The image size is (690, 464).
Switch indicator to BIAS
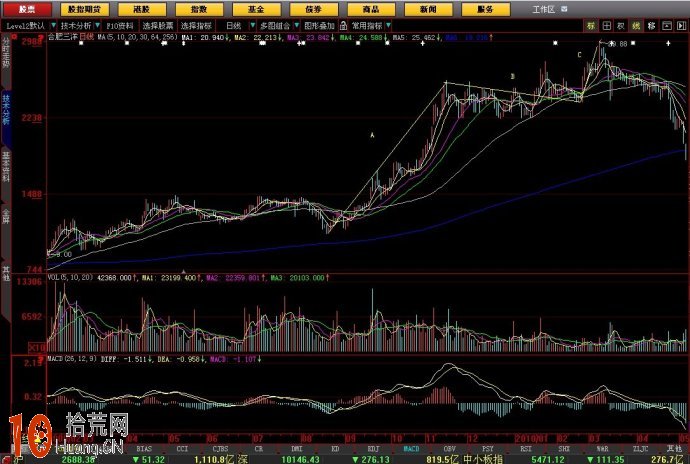pyautogui.click(x=144, y=449)
